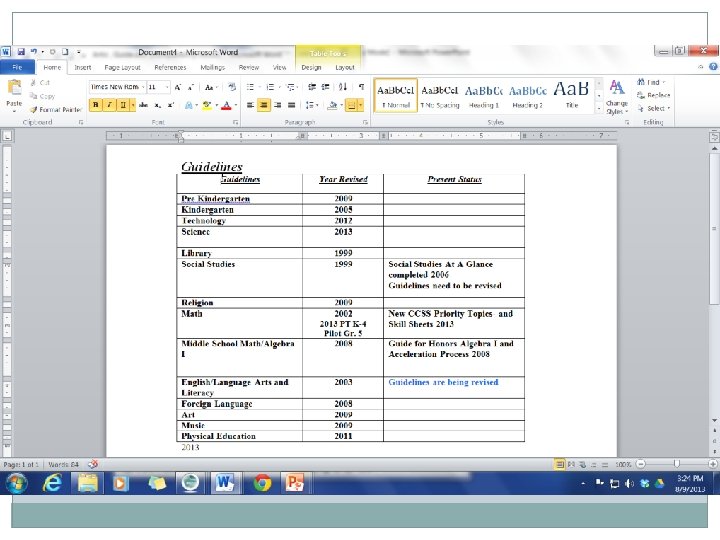720x540 pixels.
Task: Click the zoom out minus button
Action: pyautogui.click(x=641, y=464)
